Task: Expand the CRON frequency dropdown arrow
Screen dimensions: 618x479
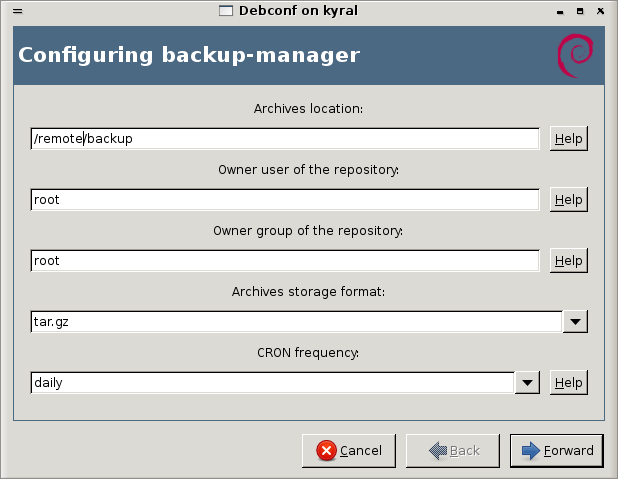Action: click(527, 382)
